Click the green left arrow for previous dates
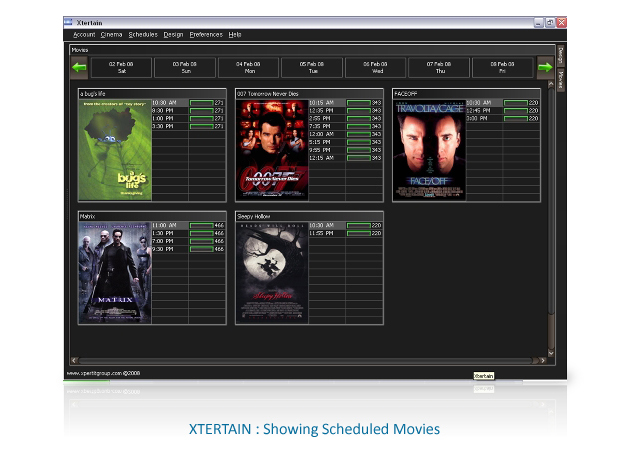The width and height of the screenshot is (640, 453). tap(79, 67)
